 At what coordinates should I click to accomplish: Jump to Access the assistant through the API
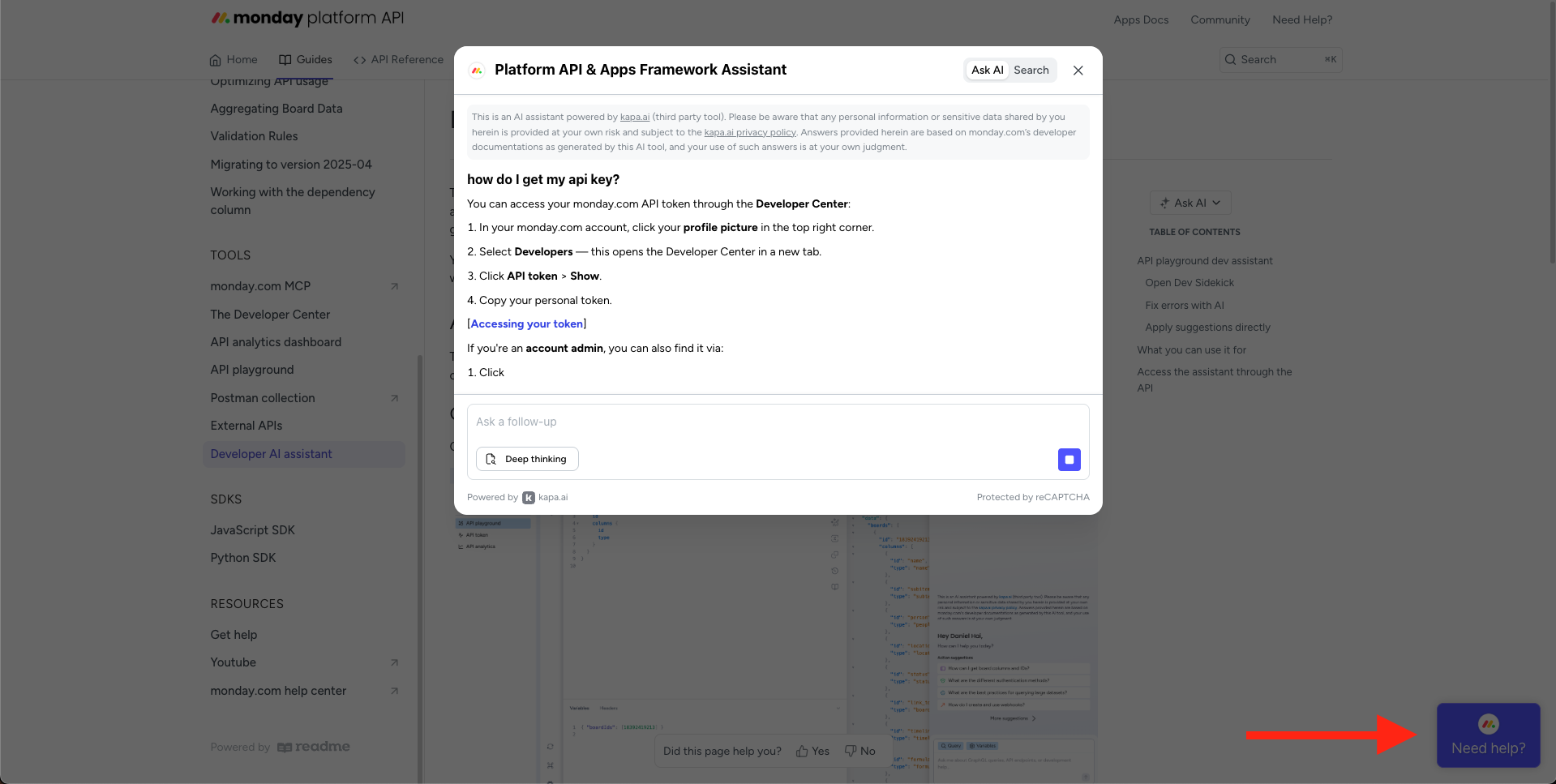point(1214,379)
